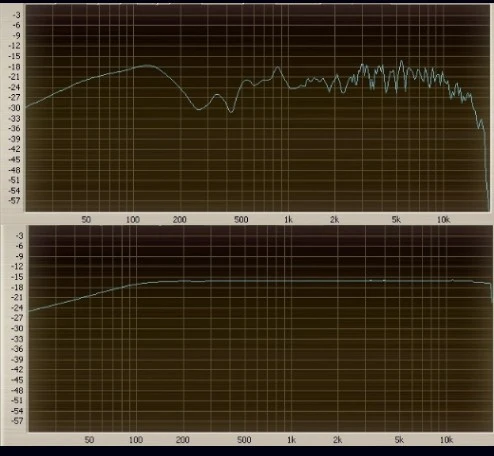Click the -15 dB label on lower graph axis

tap(17, 277)
